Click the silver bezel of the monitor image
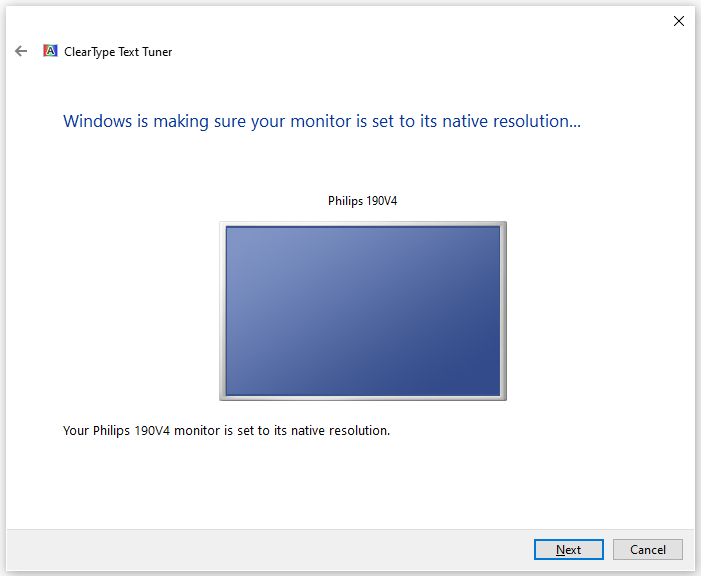Image resolution: width=701 pixels, height=576 pixels. [222, 310]
